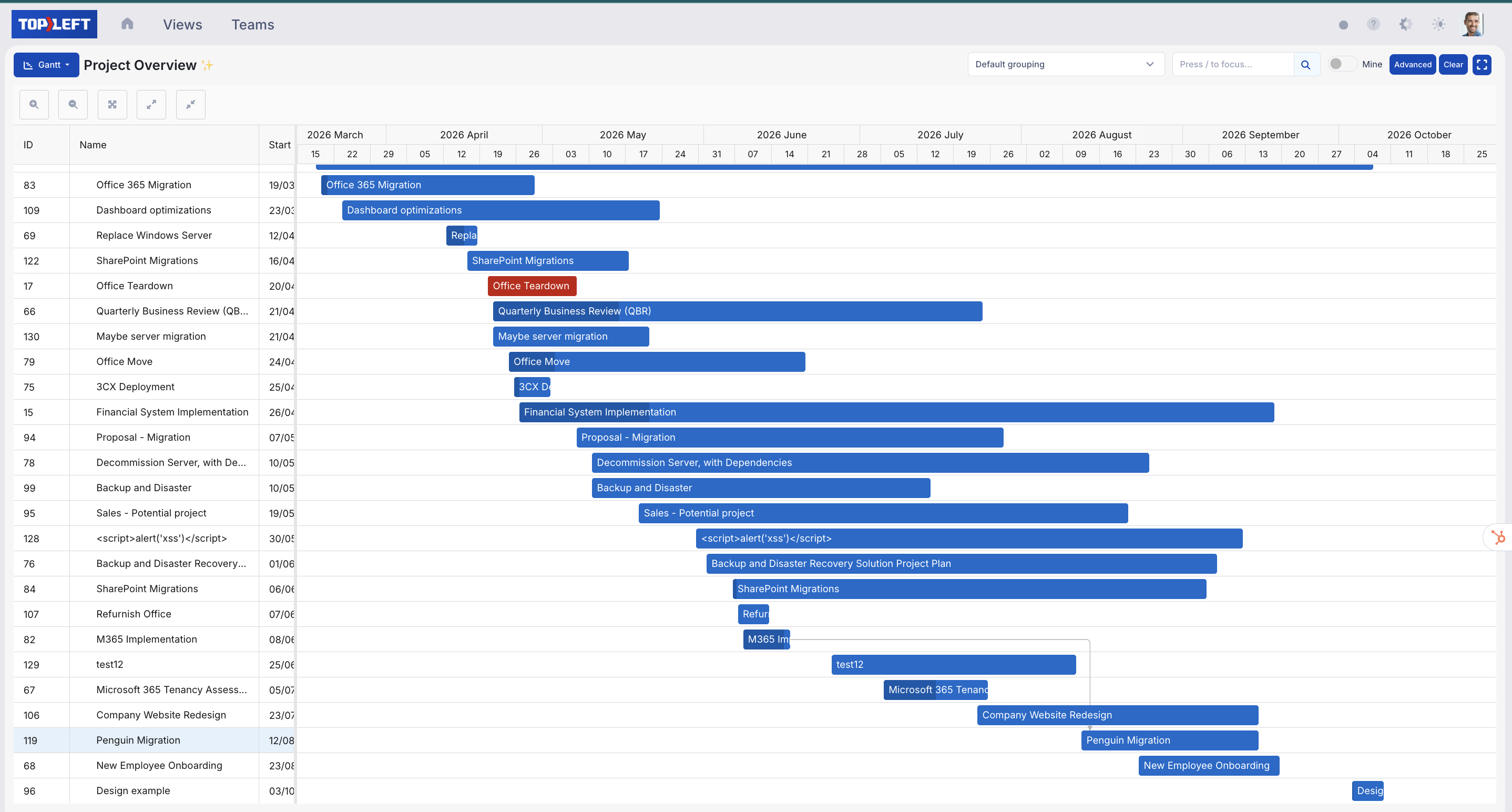Click the Maybe server migration Gantt bar
This screenshot has width=1512, height=812.
(x=570, y=337)
